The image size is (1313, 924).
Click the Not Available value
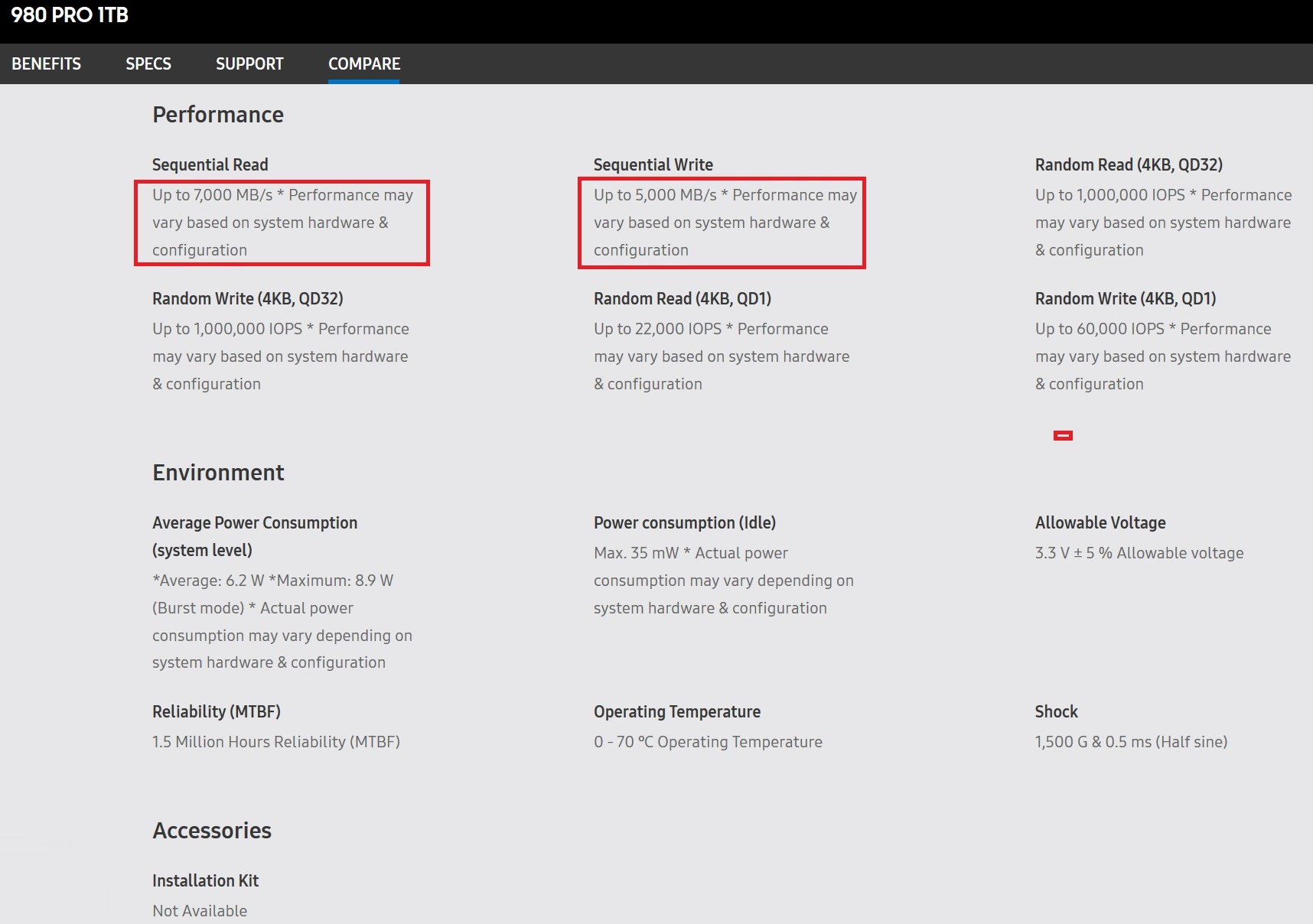tap(200, 911)
